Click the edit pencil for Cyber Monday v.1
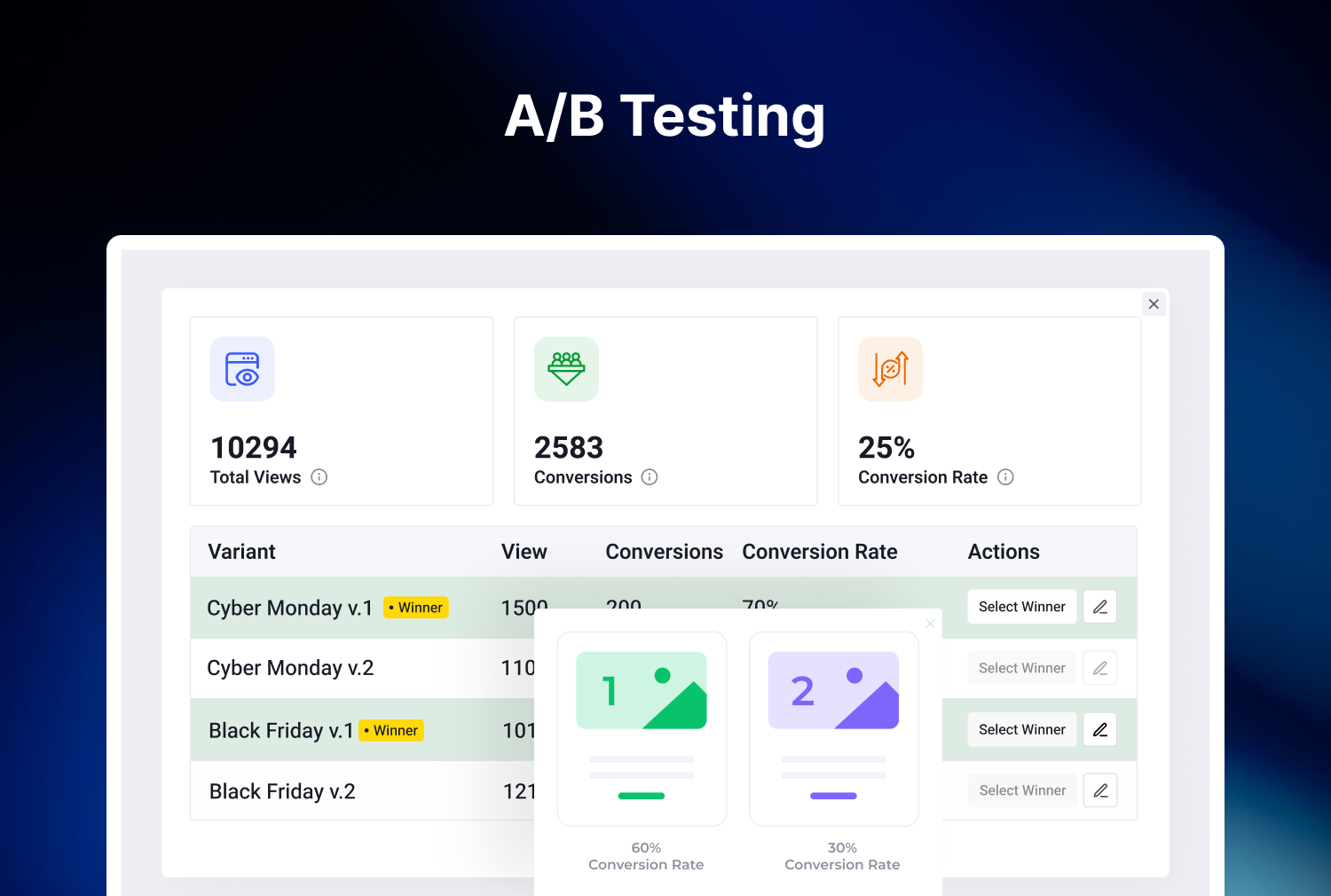1331x896 pixels. 1099,607
